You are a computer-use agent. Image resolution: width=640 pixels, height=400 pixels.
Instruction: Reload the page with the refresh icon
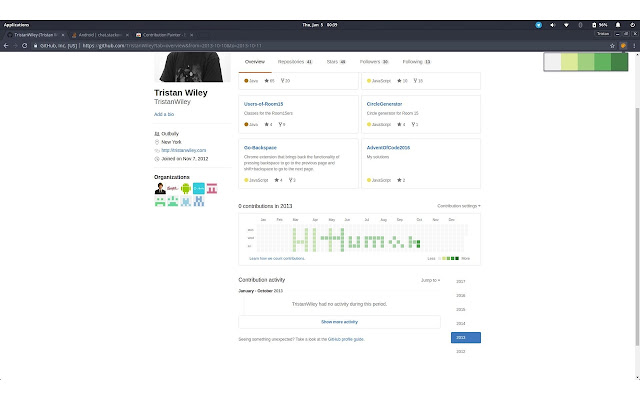24,46
